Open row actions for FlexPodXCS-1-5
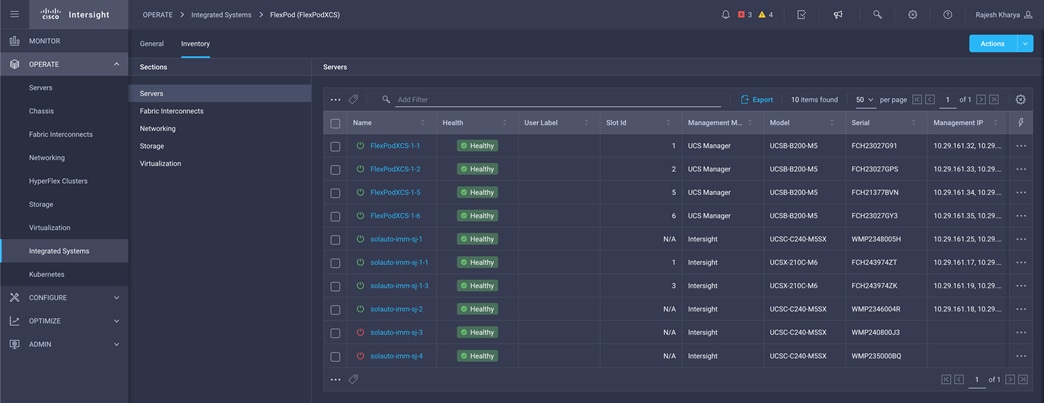The image size is (1044, 403). pyautogui.click(x=1021, y=193)
